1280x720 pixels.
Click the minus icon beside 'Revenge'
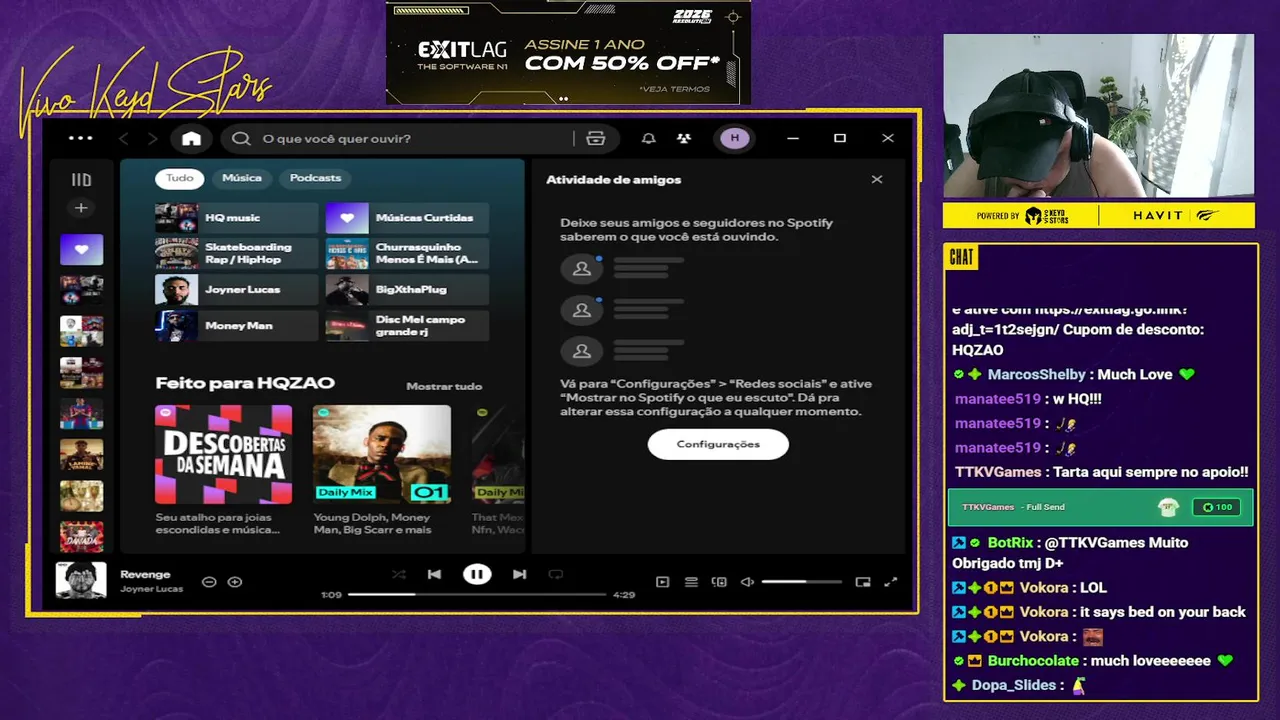209,582
